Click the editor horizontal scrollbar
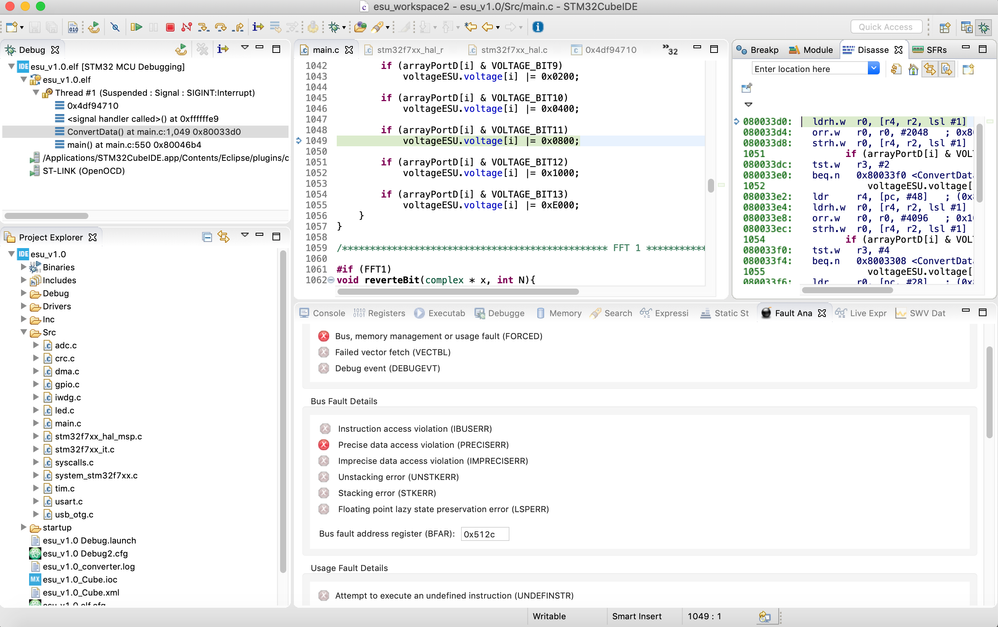Screen dimensions: 998x627 458,292
